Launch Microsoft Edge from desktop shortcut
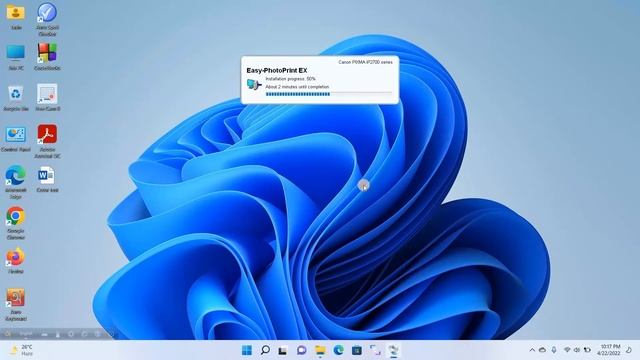The height and width of the screenshot is (360, 640). click(16, 182)
